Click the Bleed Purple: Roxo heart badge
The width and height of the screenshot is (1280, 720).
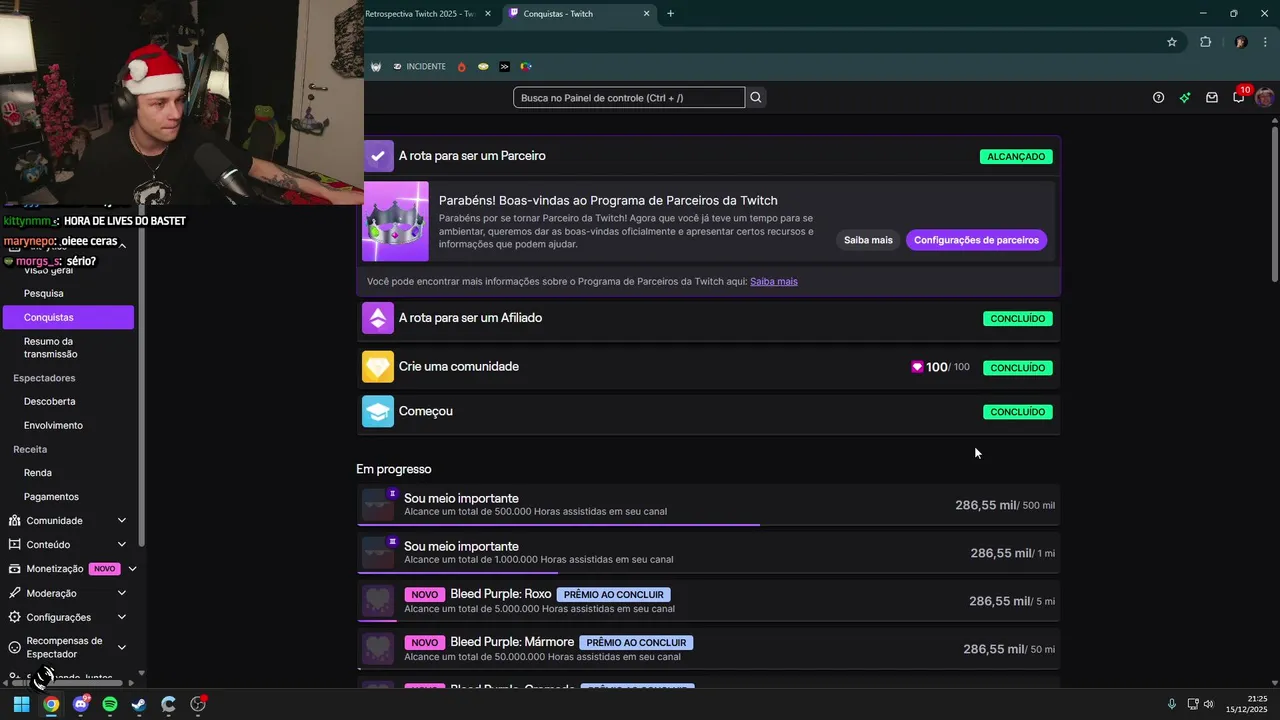tap(378, 601)
